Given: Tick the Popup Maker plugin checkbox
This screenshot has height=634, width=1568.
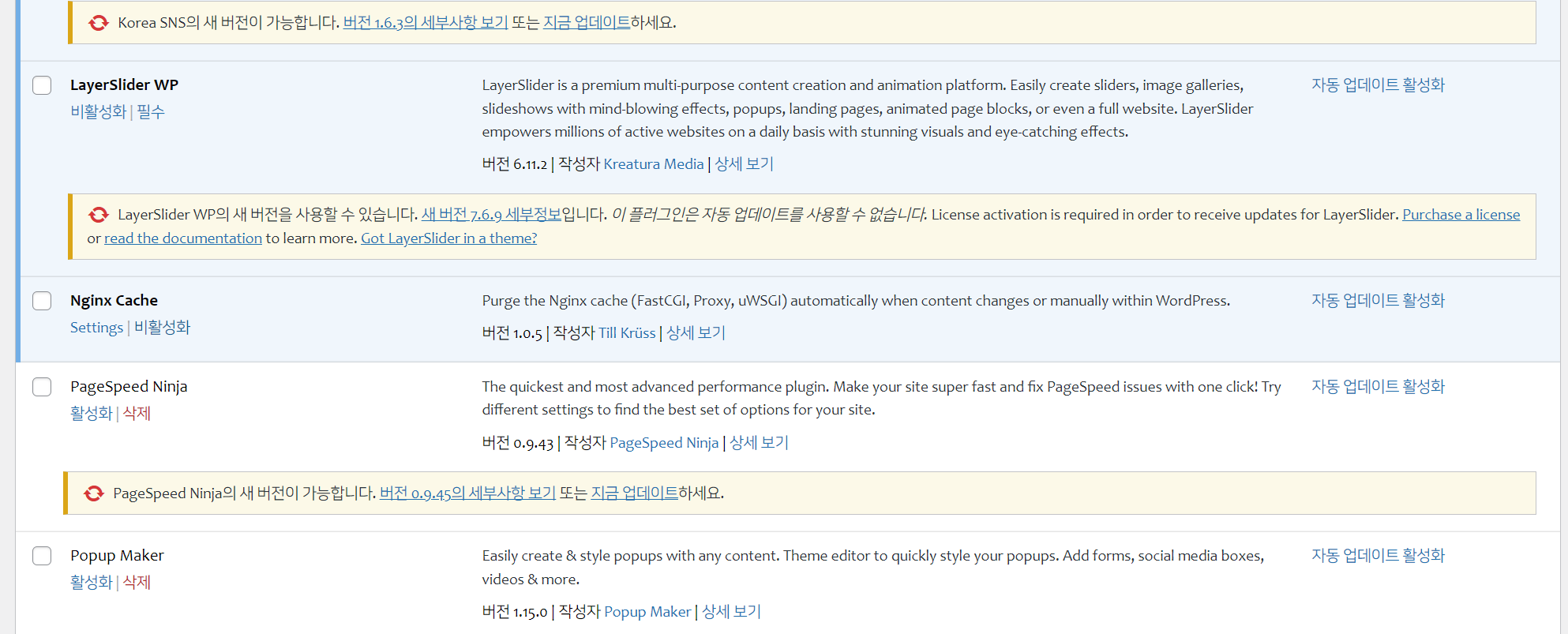Looking at the screenshot, I should (42, 556).
